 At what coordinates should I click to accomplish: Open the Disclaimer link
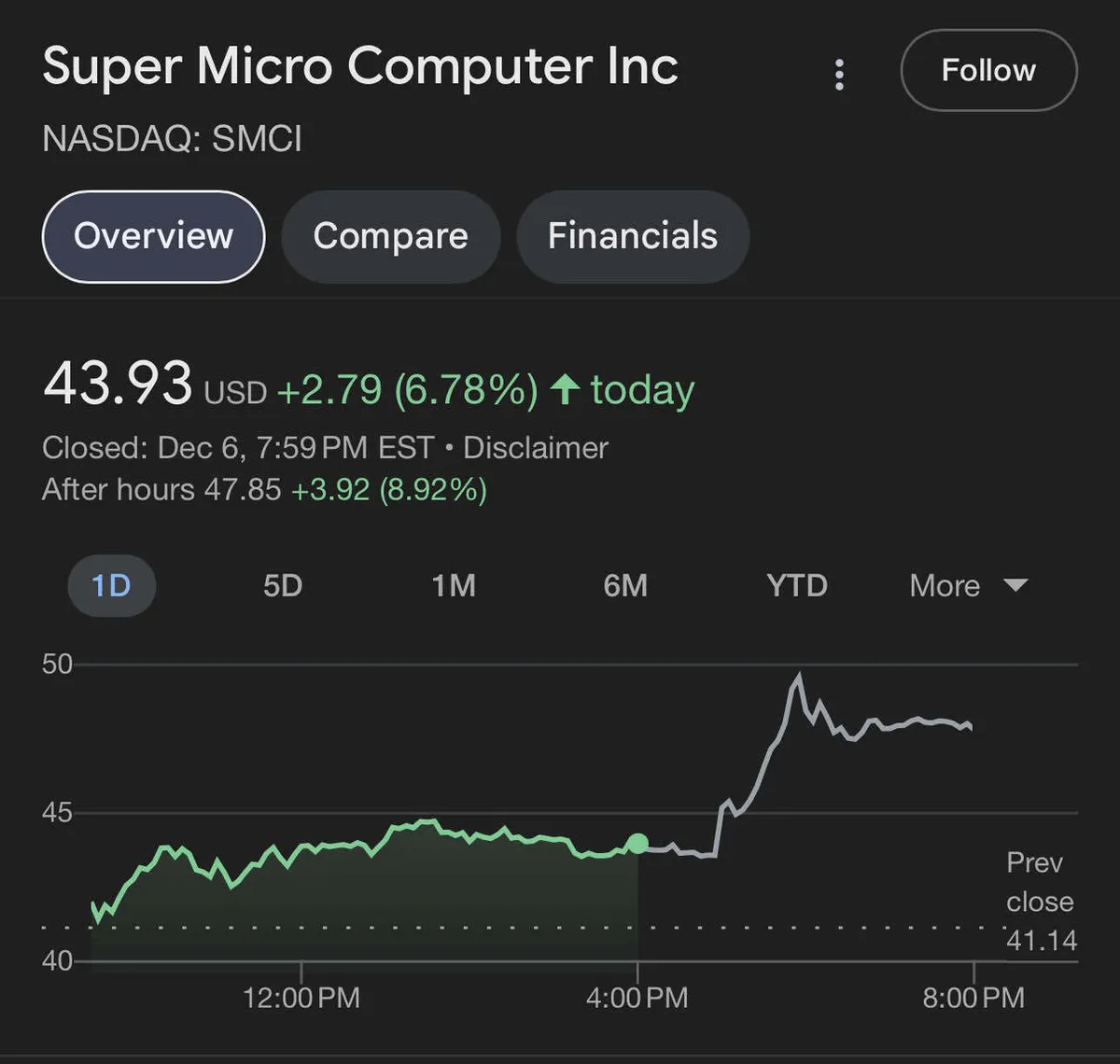(536, 448)
